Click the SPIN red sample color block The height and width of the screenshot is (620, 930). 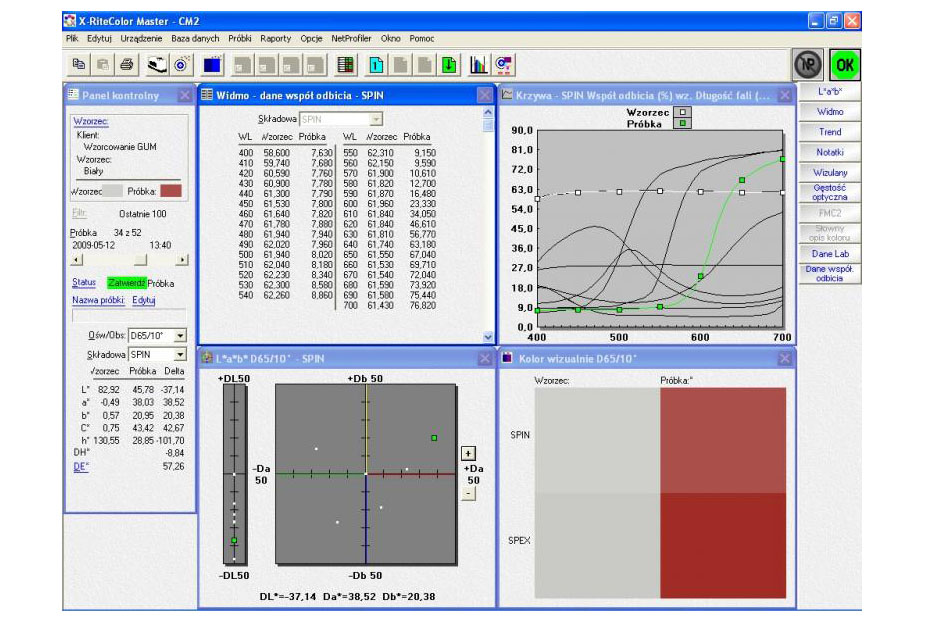click(723, 440)
